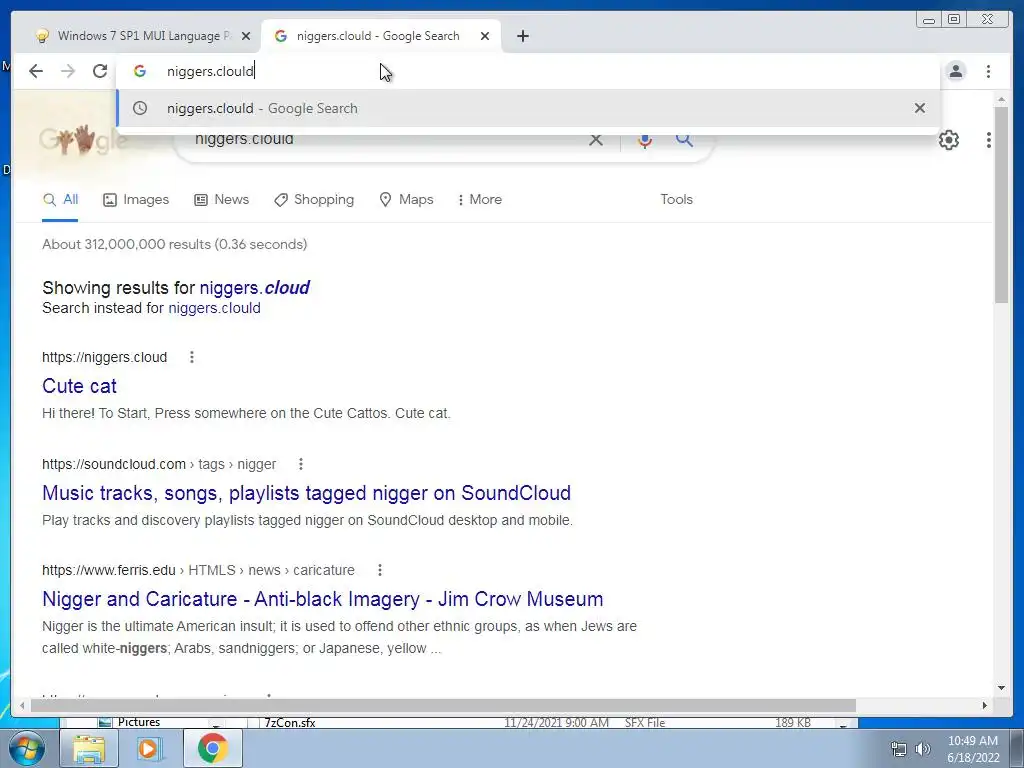This screenshot has width=1024, height=768.
Task: Click the www.ferris.edu breadcrumb URL
Action: click(x=198, y=570)
